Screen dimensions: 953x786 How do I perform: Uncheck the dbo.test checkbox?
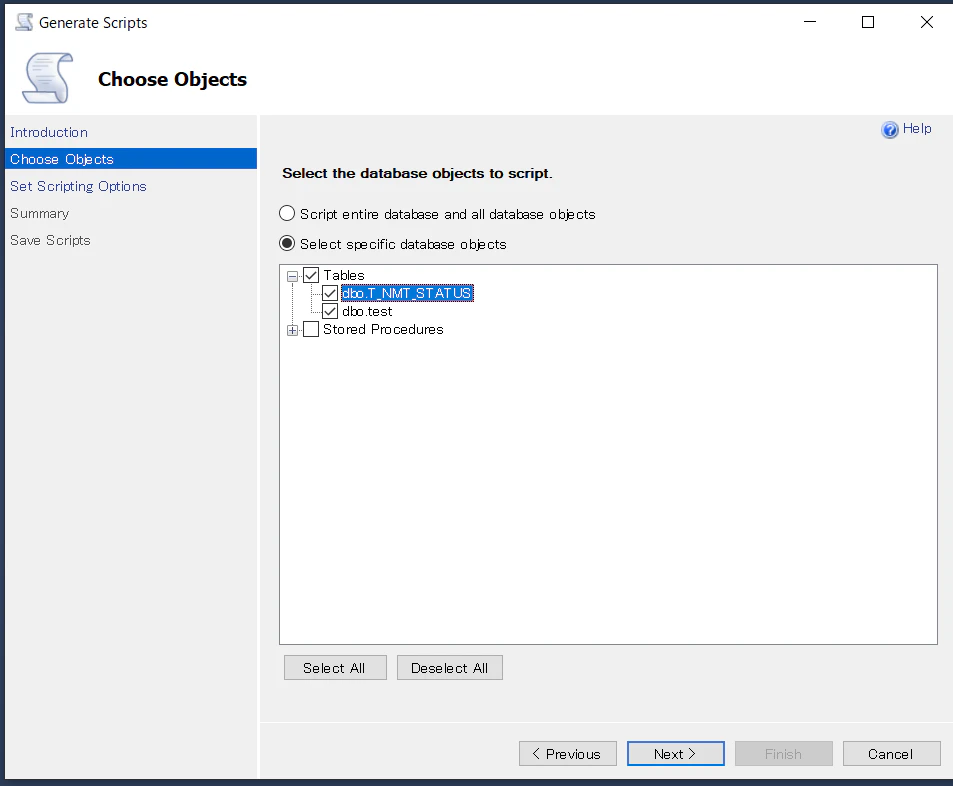pos(330,311)
